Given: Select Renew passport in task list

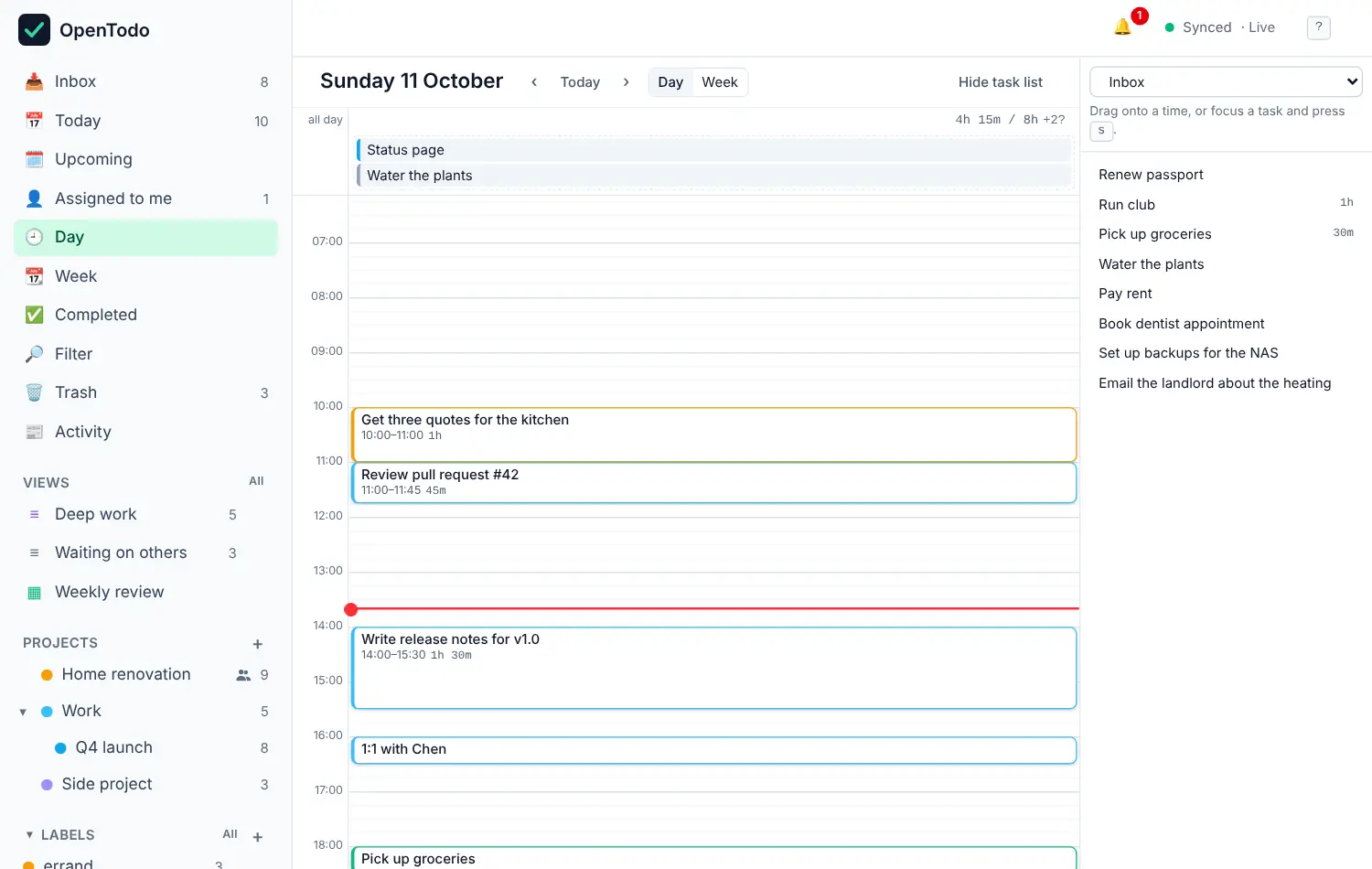Looking at the screenshot, I should click(1151, 175).
